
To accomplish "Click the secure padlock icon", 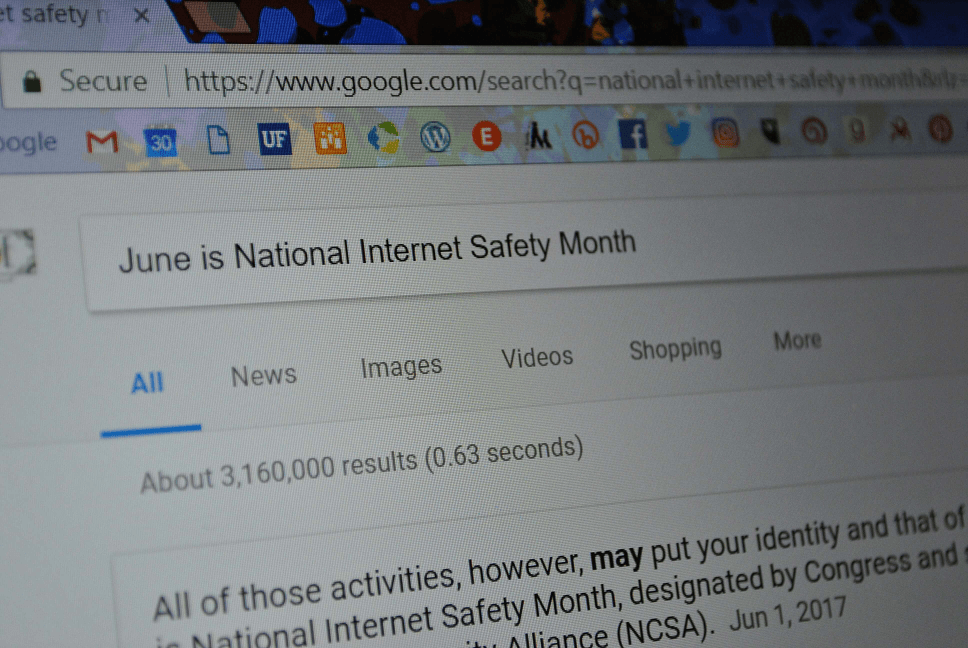I will click(31, 81).
